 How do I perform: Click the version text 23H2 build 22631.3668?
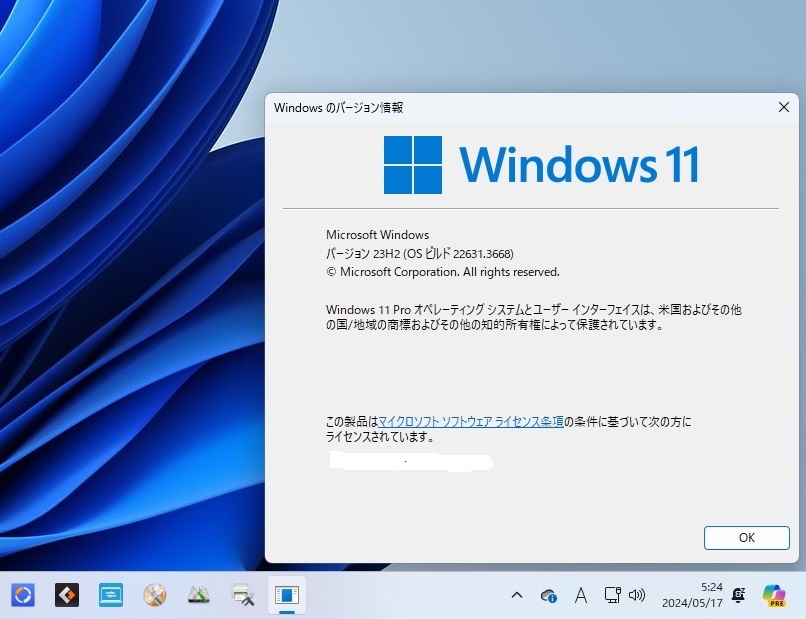[x=419, y=253]
